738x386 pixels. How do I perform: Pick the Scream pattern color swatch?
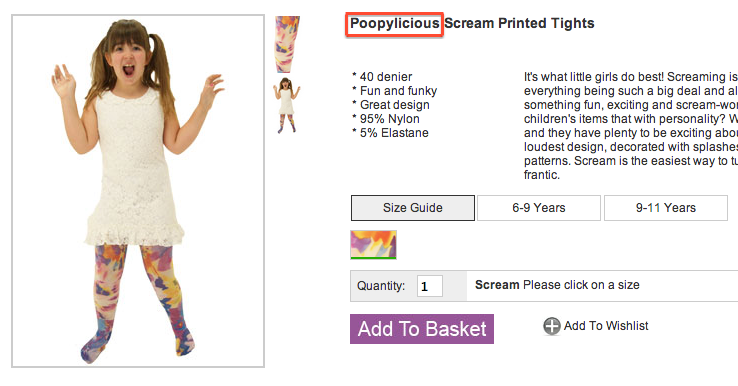(373, 245)
